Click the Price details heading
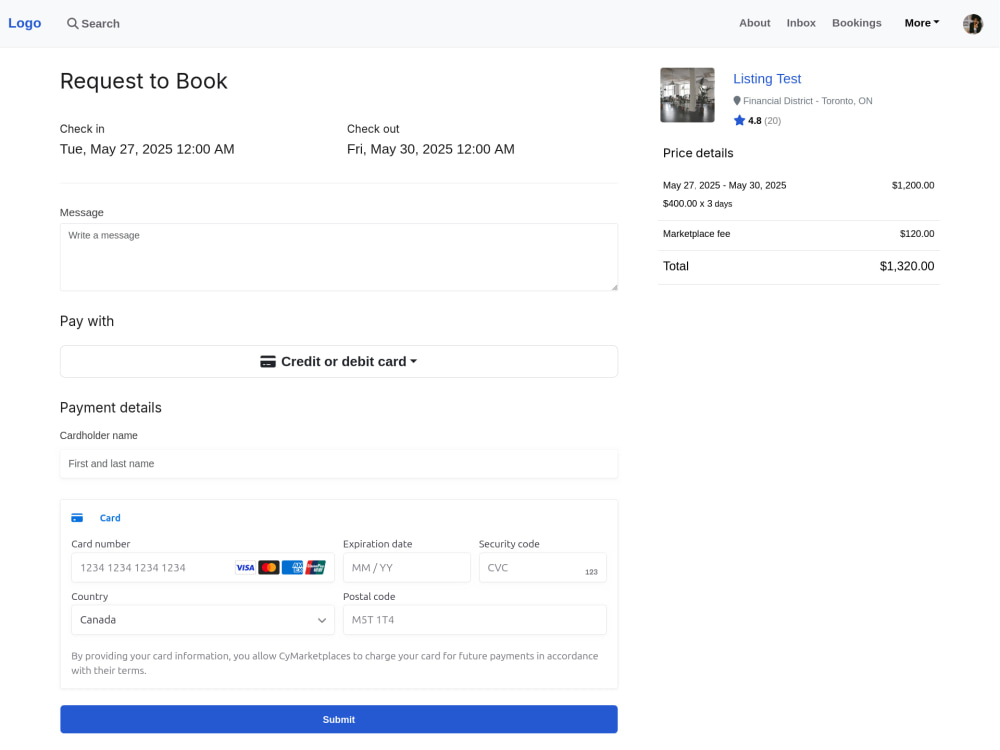Screen dimensions: 1000x750 click(x=698, y=153)
